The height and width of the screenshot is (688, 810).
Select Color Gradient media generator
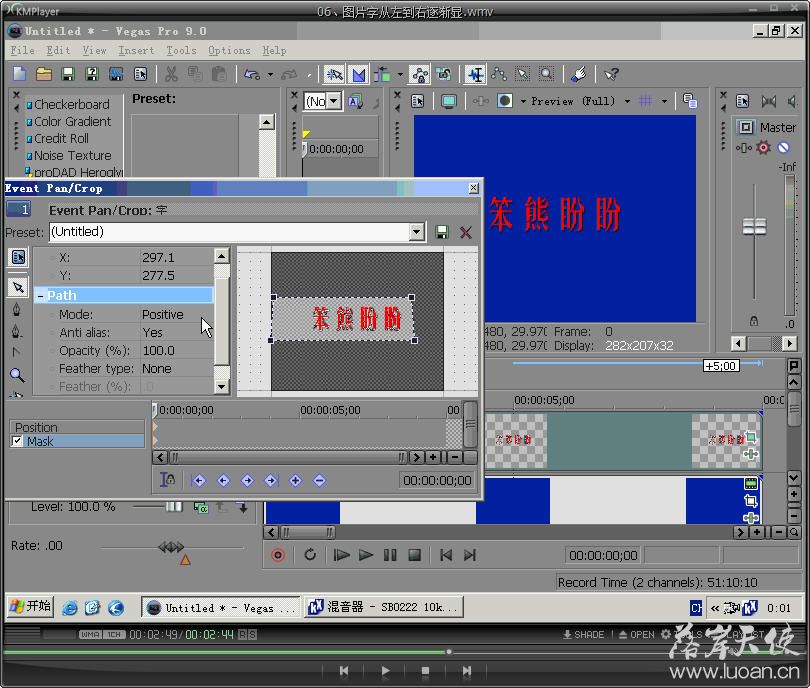[x=72, y=121]
